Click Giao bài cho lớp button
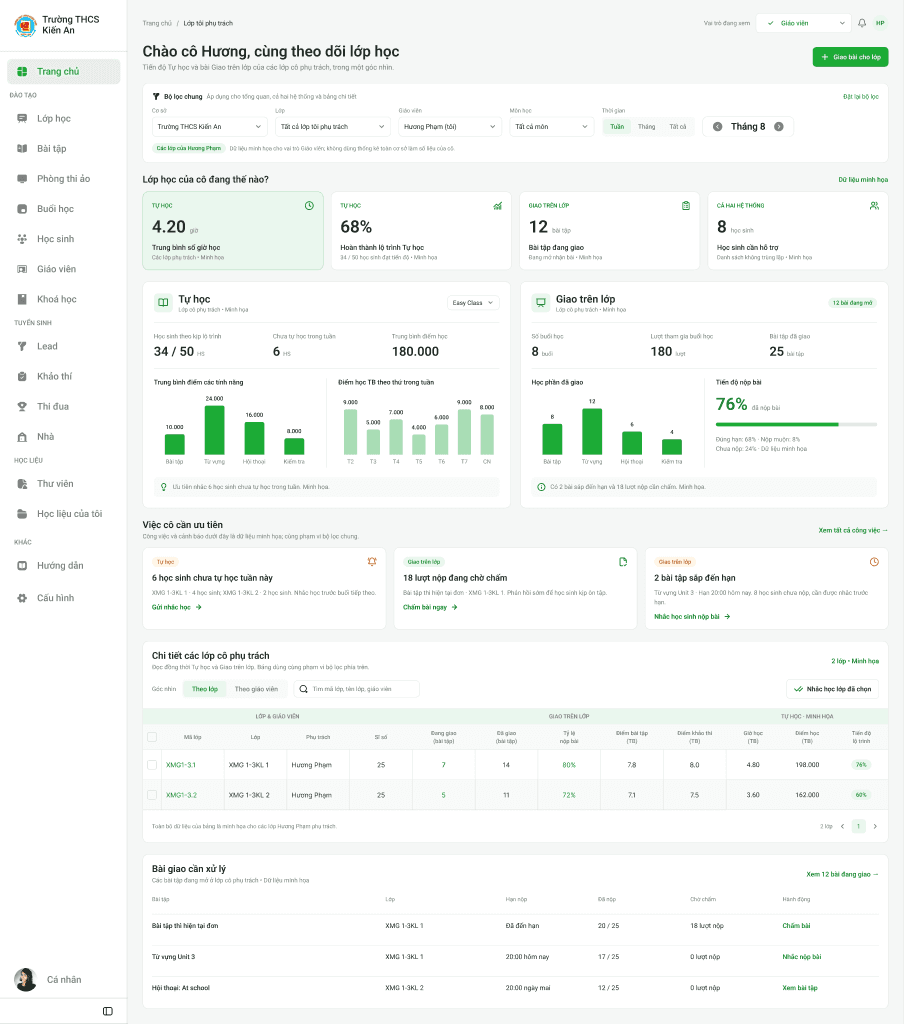This screenshot has height=1024, width=904. tap(850, 57)
